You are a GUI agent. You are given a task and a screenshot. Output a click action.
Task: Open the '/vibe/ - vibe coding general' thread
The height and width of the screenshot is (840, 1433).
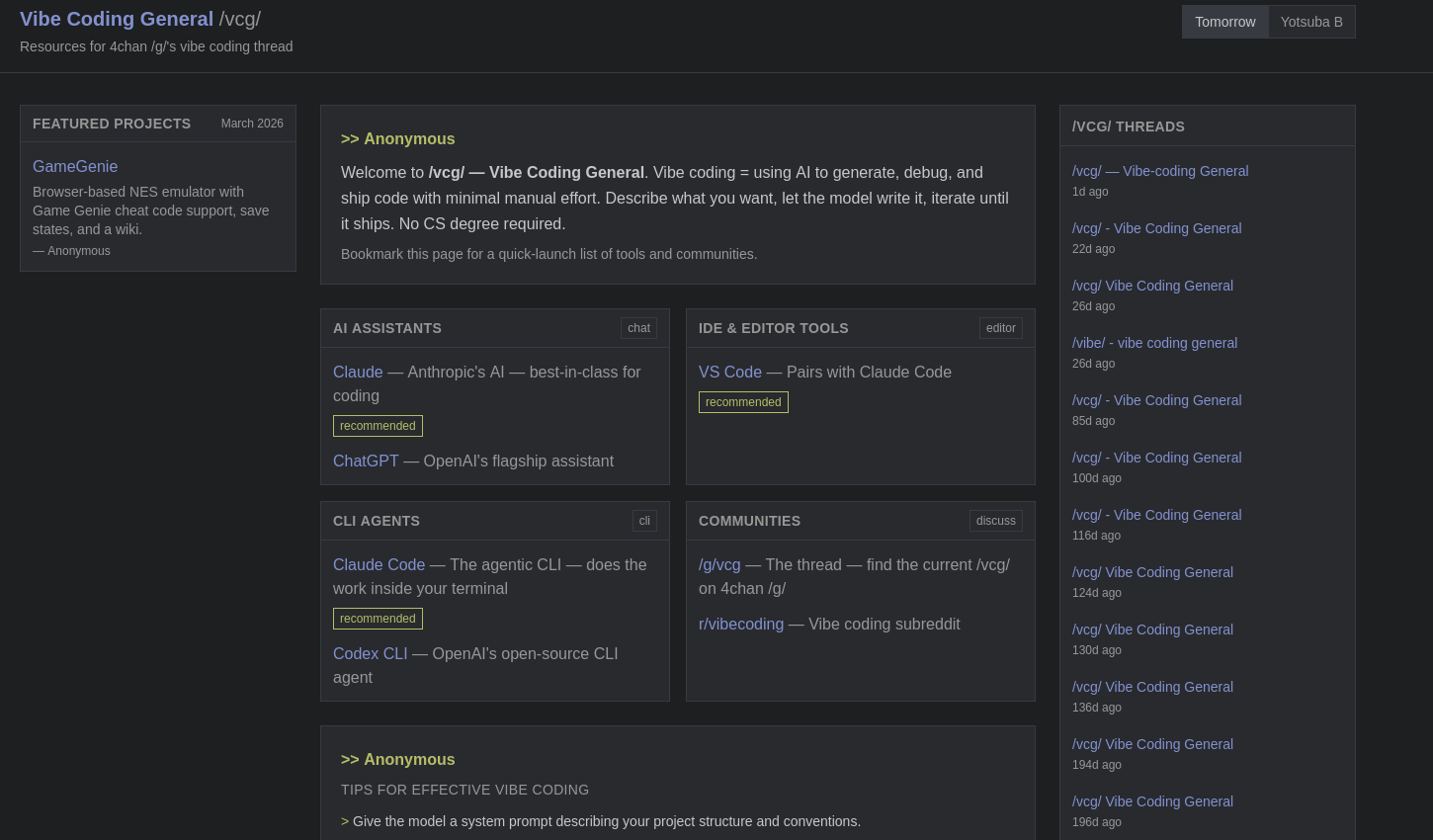[x=1154, y=343]
